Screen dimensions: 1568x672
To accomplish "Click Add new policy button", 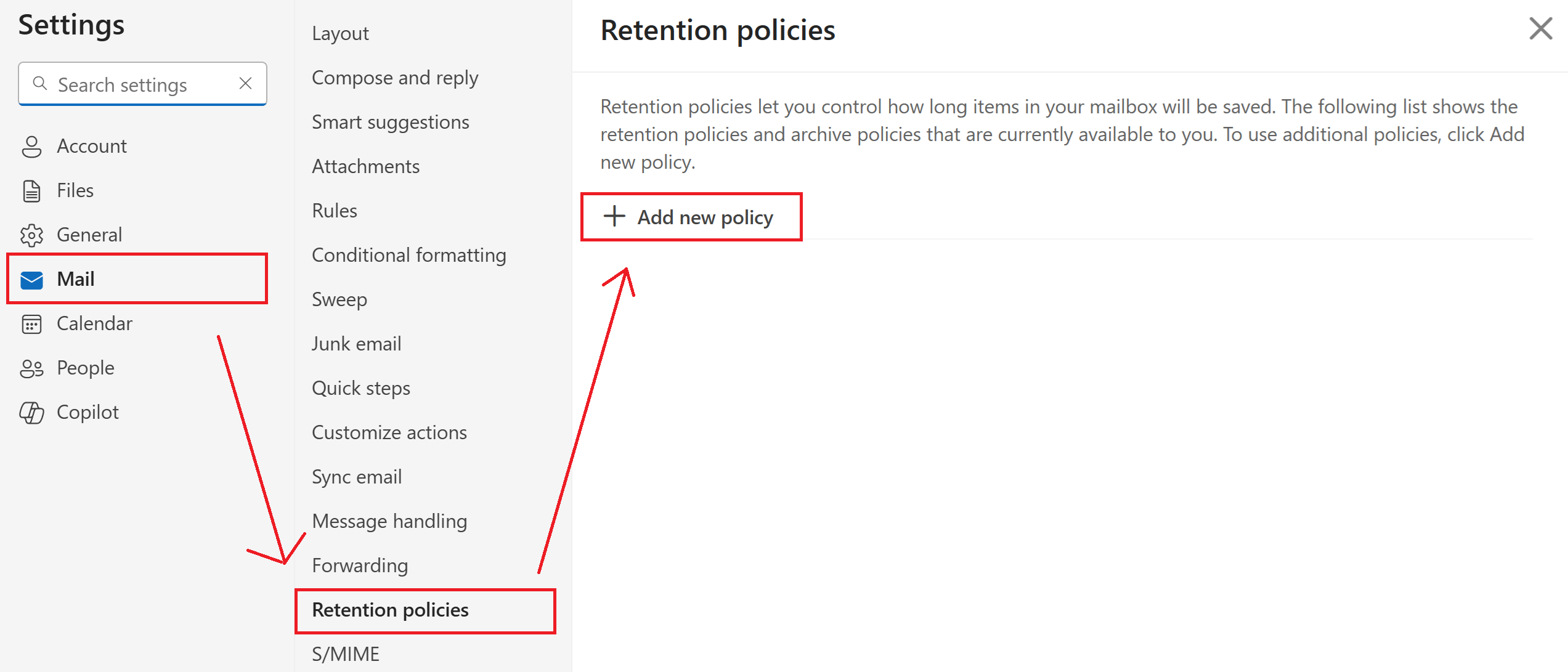I will [704, 217].
